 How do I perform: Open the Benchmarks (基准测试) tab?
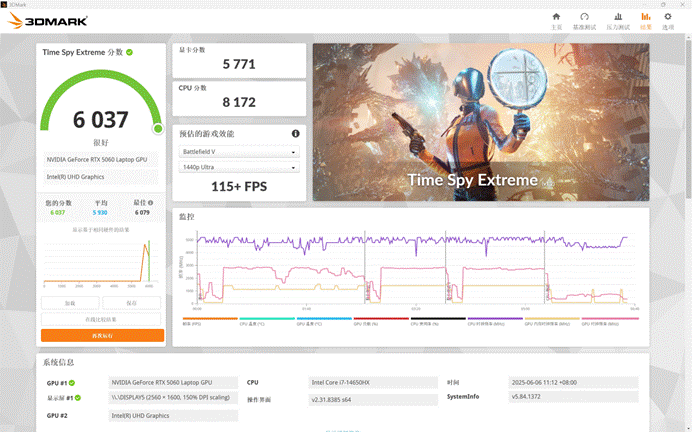pyautogui.click(x=584, y=21)
